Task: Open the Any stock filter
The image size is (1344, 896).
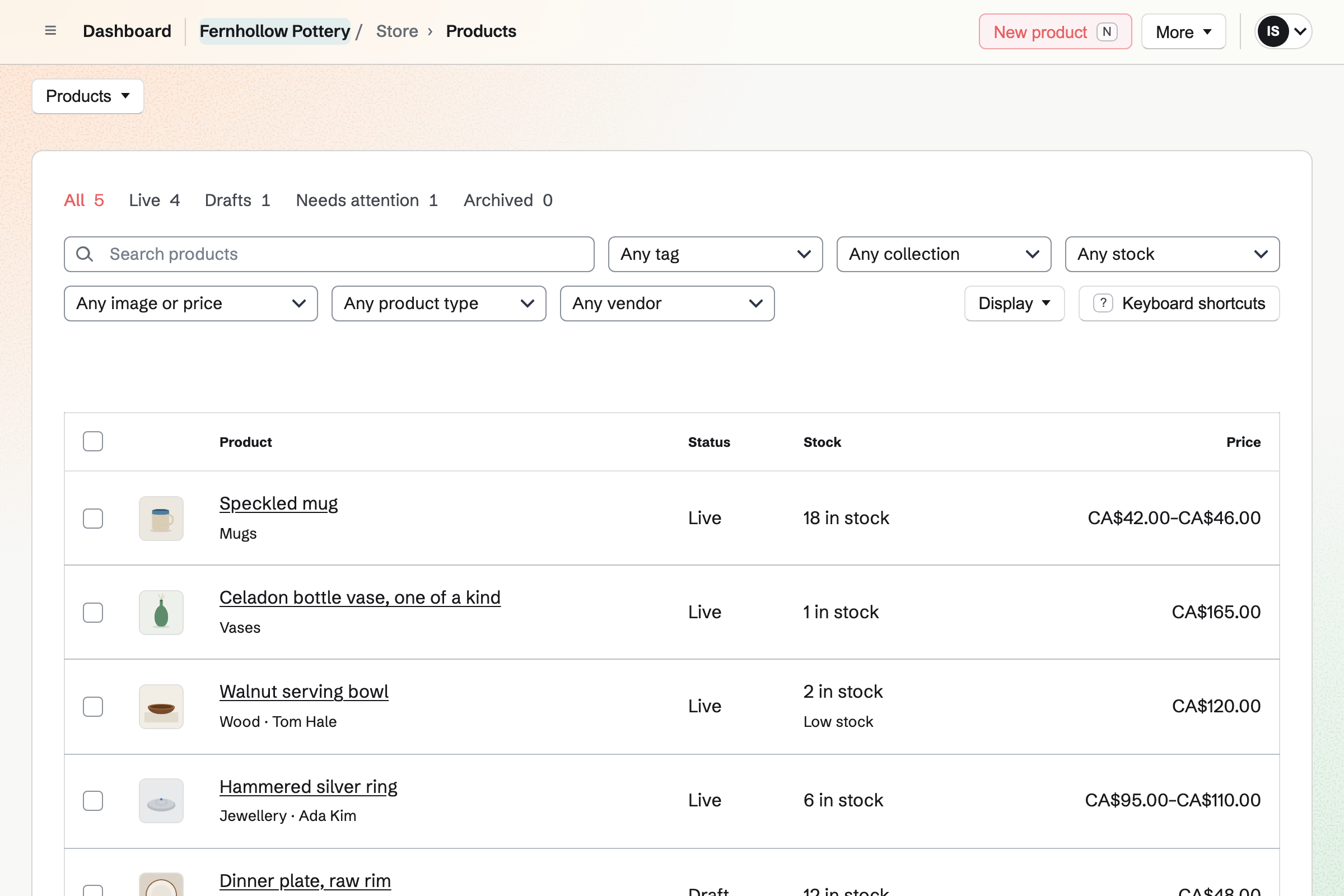Action: click(x=1173, y=254)
